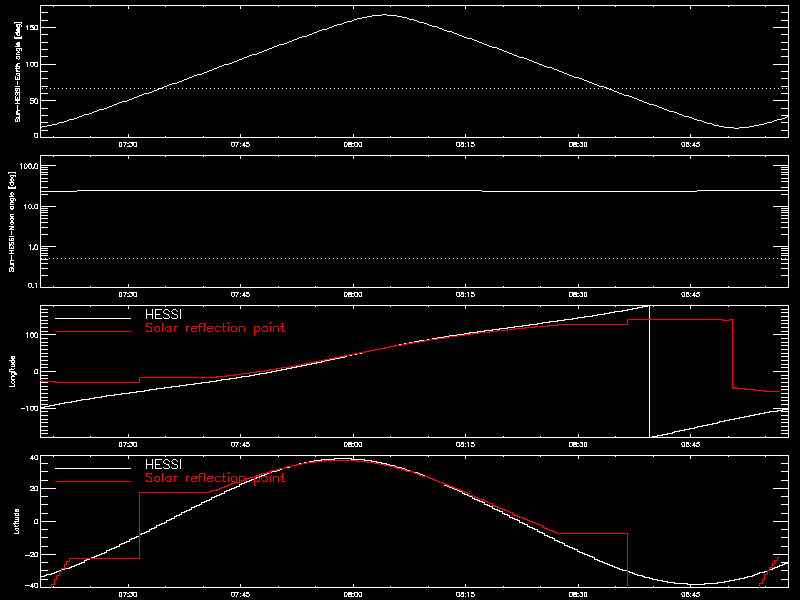Click the 10.0 tick of Noon angle plot
This screenshot has width=800, height=600.
[31, 207]
